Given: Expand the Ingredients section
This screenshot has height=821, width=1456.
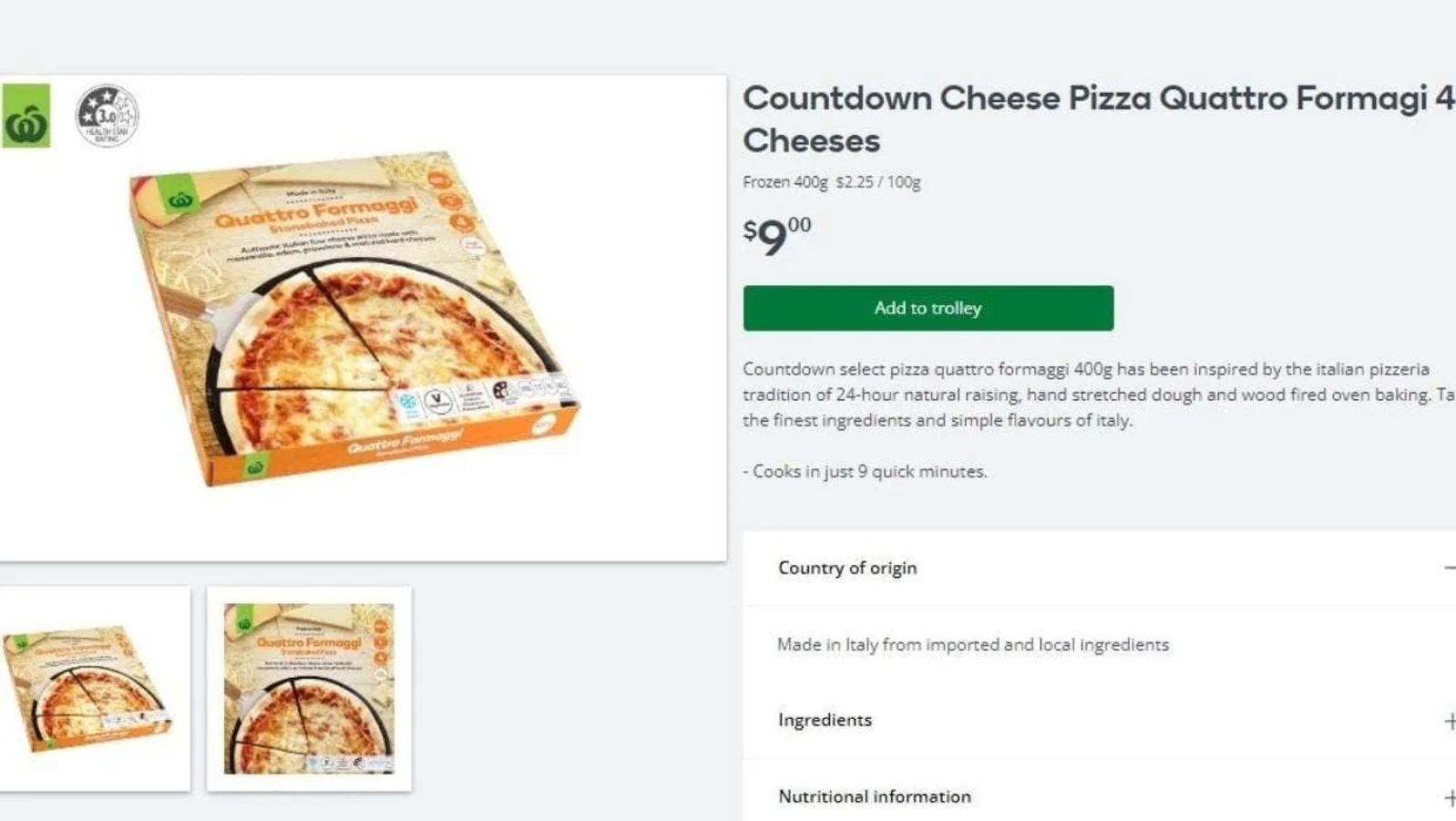Looking at the screenshot, I should [825, 720].
